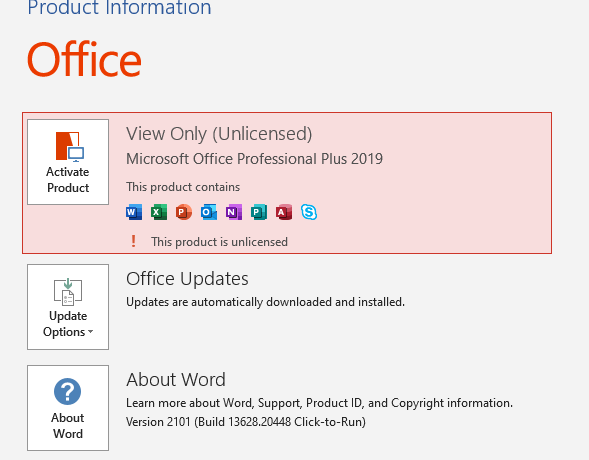Image resolution: width=589 pixels, height=460 pixels.
Task: Select the Version 2101 build text
Action: [246, 422]
